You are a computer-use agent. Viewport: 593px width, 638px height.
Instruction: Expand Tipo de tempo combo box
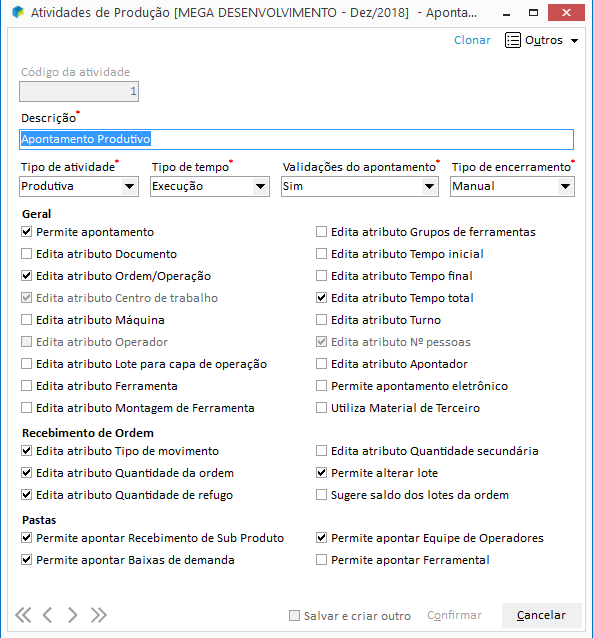(x=210, y=186)
